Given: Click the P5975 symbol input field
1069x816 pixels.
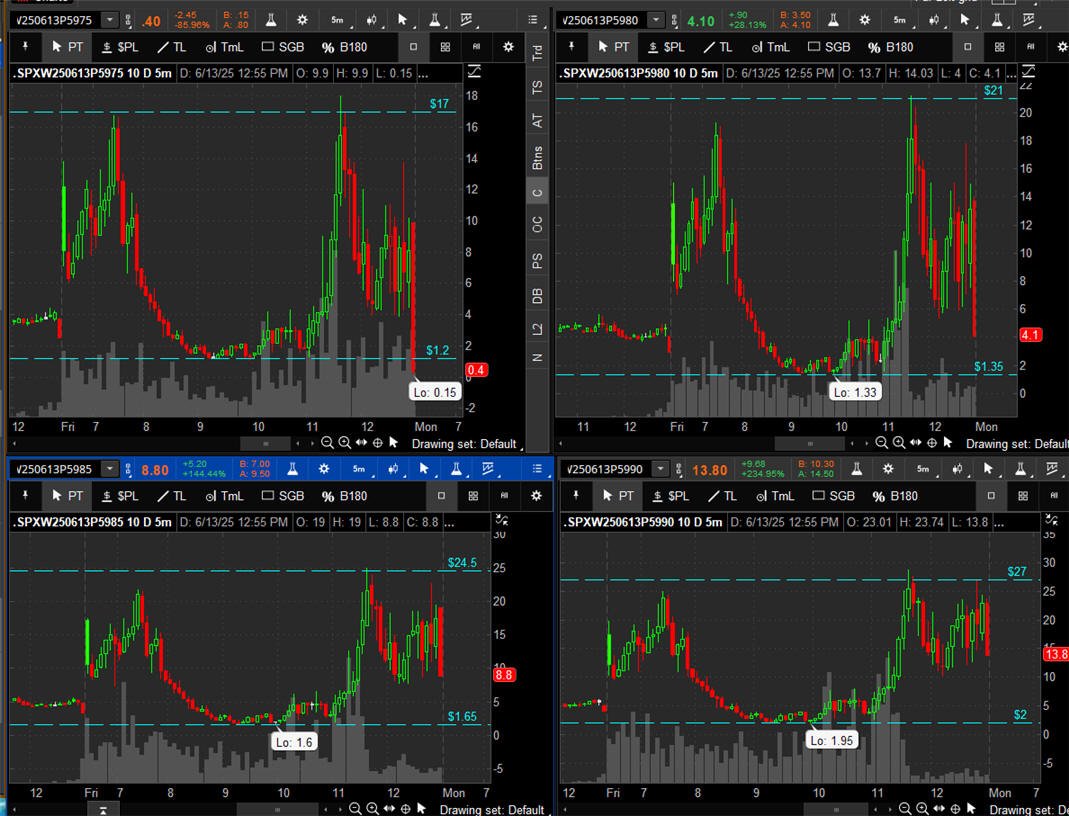Looking at the screenshot, I should point(57,20).
